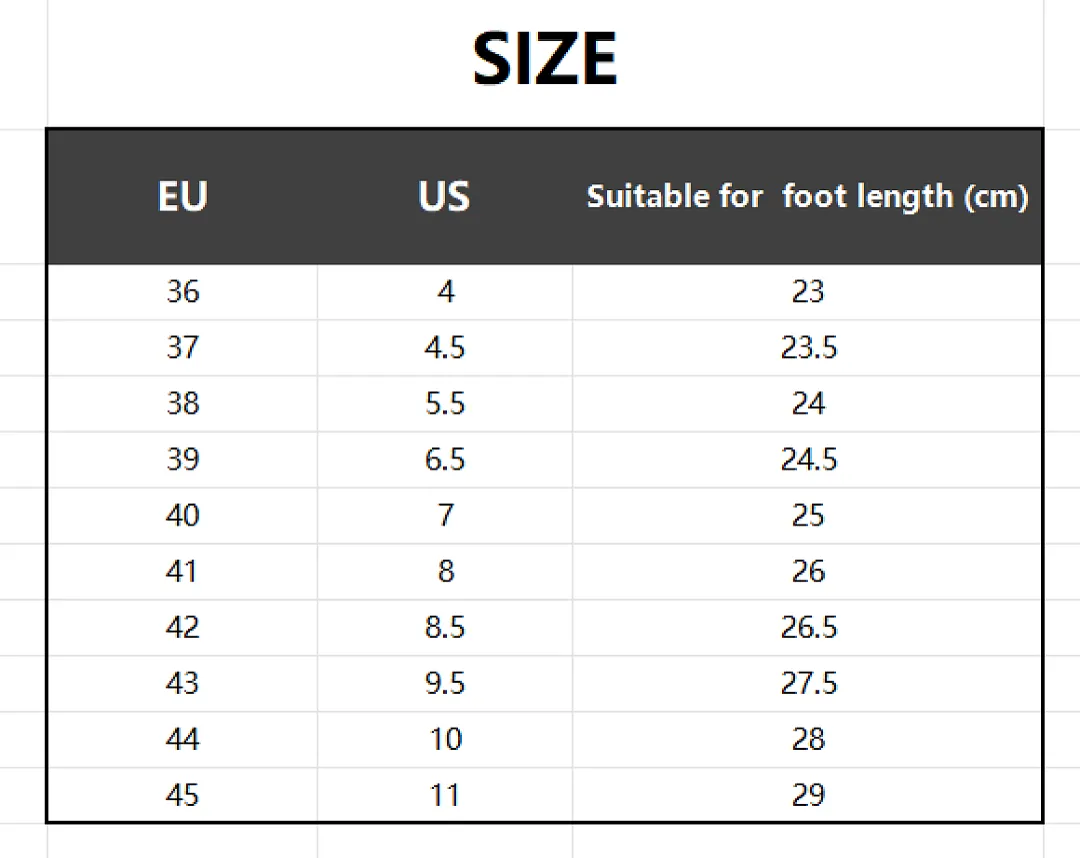The width and height of the screenshot is (1080, 858).
Task: Select the EU size 45 cell
Action: click(183, 795)
